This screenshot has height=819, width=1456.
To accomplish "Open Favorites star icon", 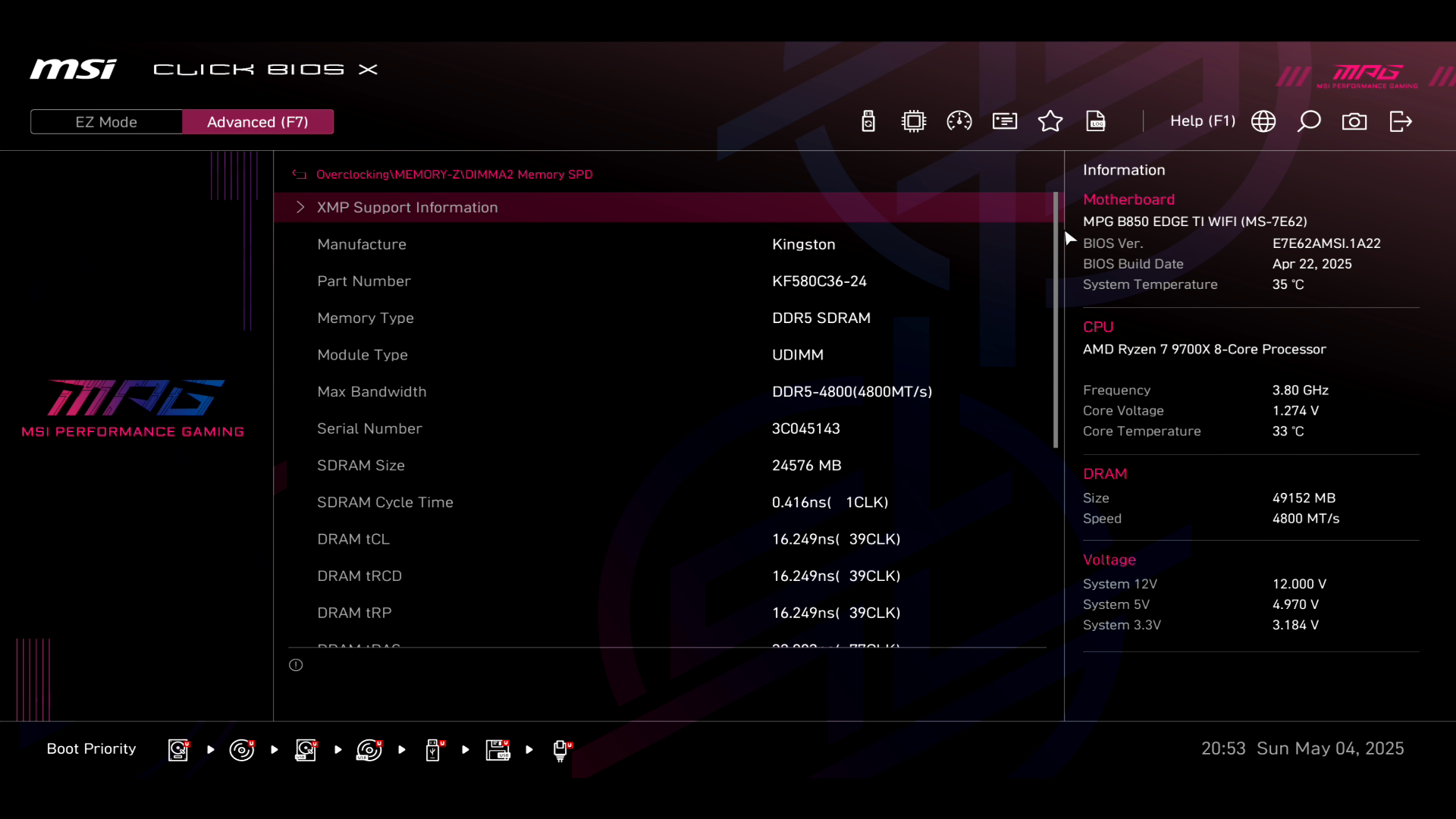I will pos(1050,121).
